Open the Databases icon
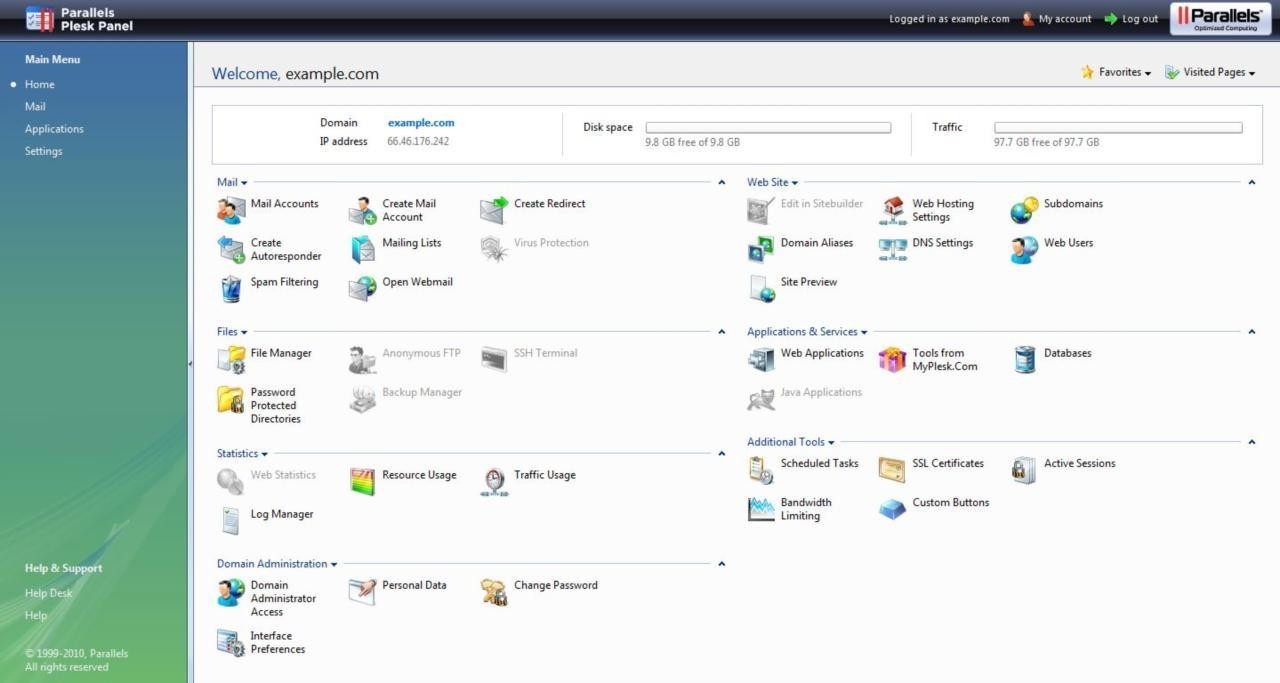The width and height of the screenshot is (1280, 683). (x=1025, y=360)
